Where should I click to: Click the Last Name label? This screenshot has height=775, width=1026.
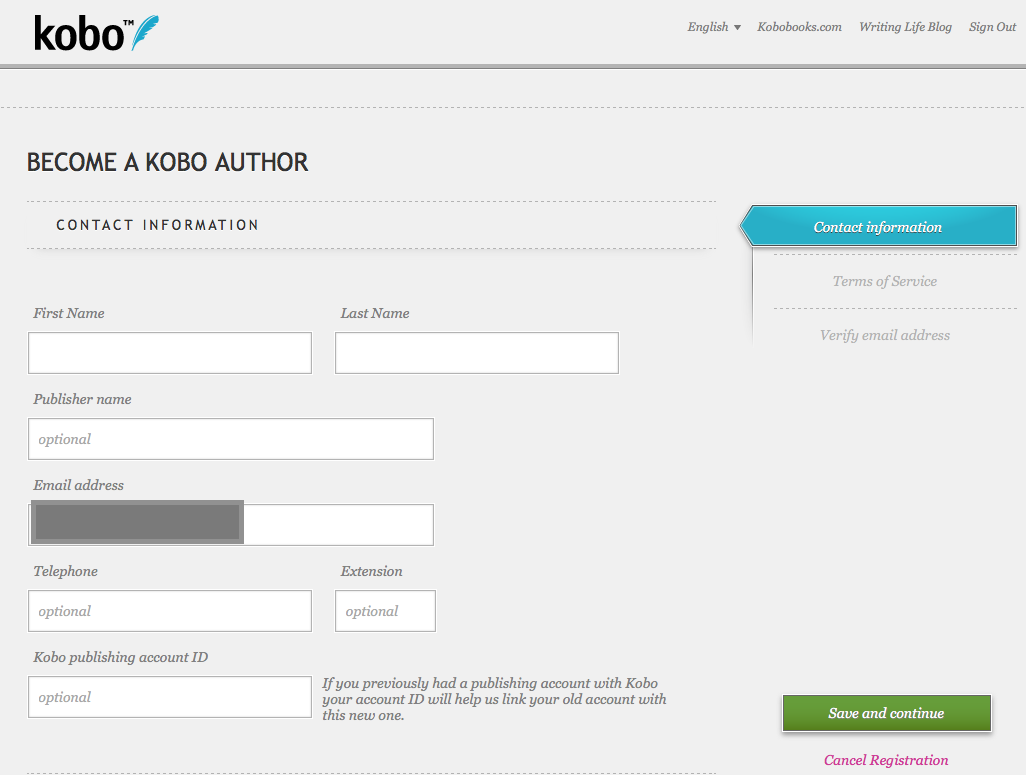click(x=375, y=314)
